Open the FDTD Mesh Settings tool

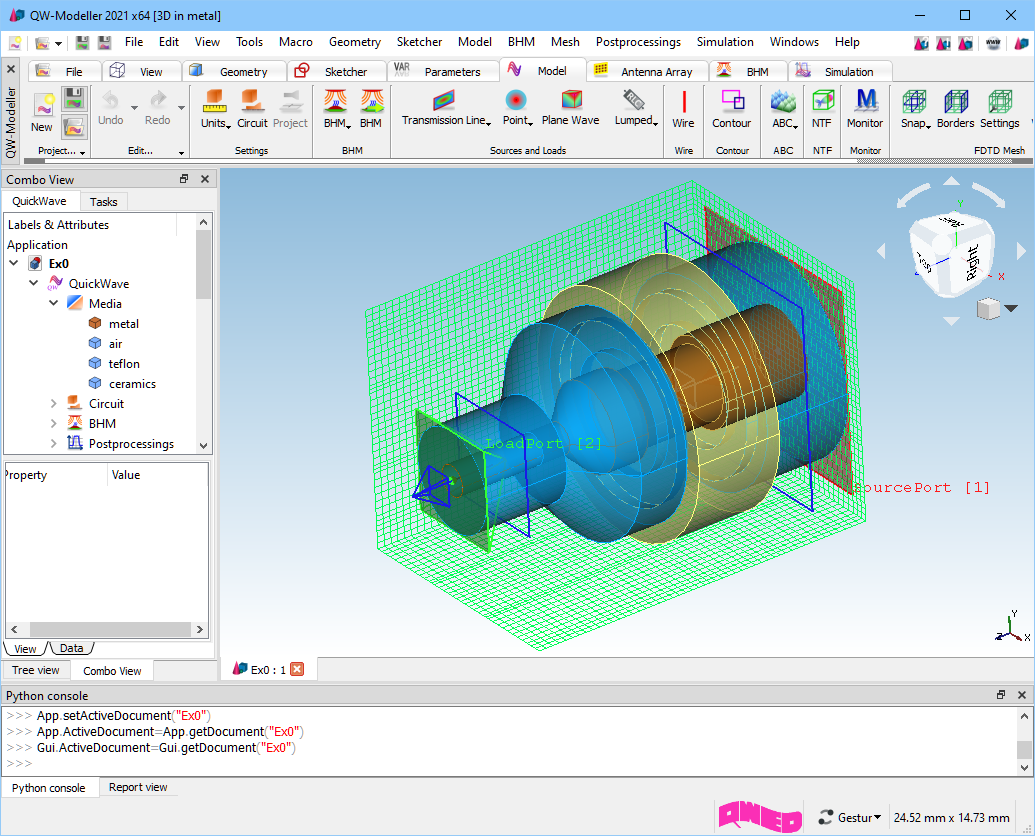(x=999, y=110)
